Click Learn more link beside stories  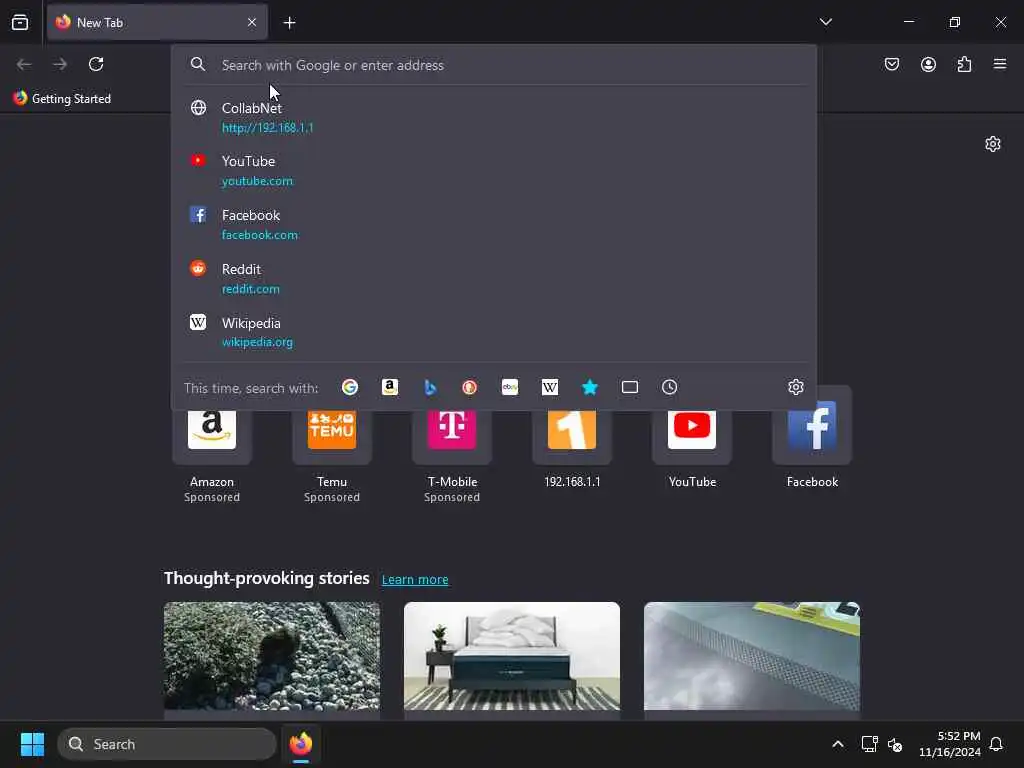415,579
